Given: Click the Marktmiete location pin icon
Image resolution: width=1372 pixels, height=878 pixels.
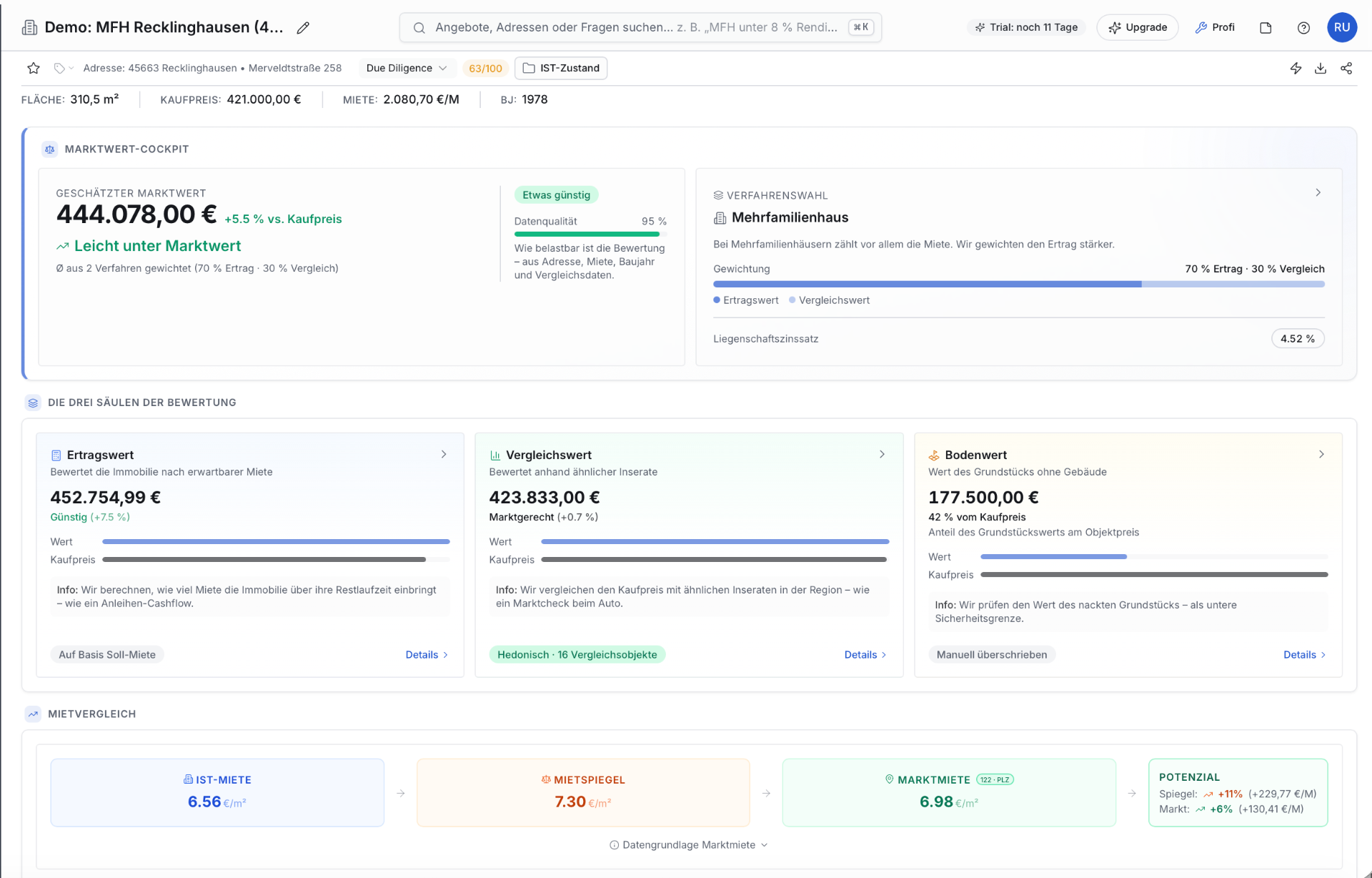Looking at the screenshot, I should [890, 779].
